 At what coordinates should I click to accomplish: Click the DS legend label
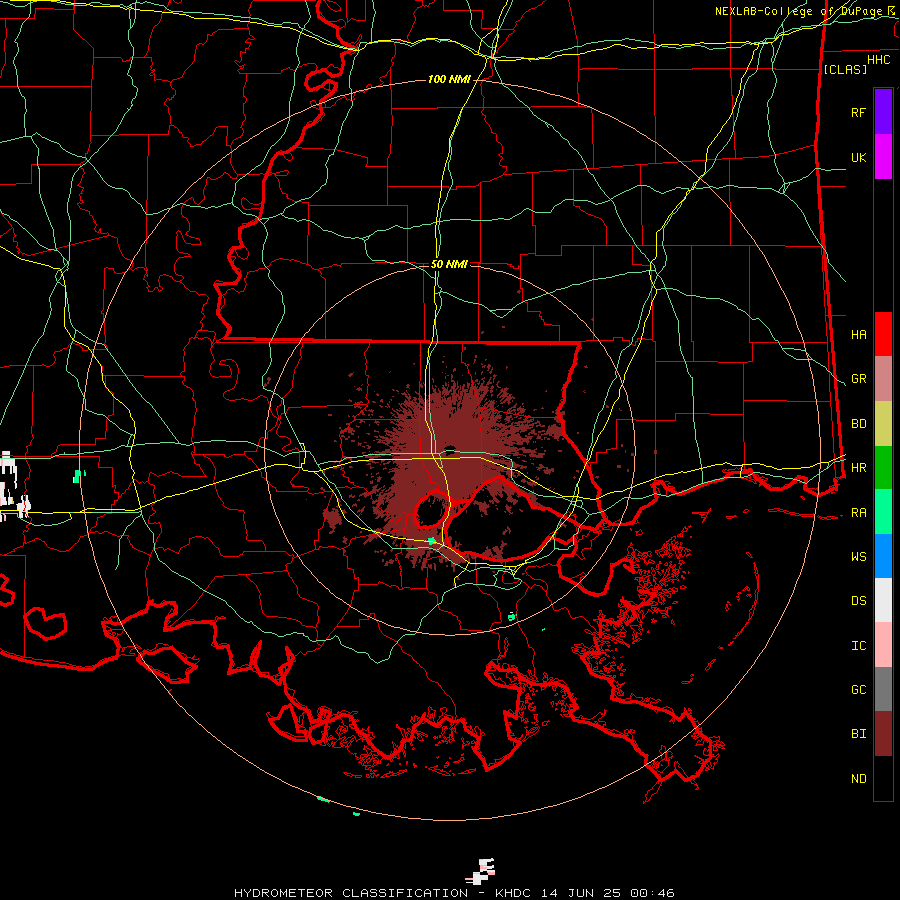click(x=858, y=601)
